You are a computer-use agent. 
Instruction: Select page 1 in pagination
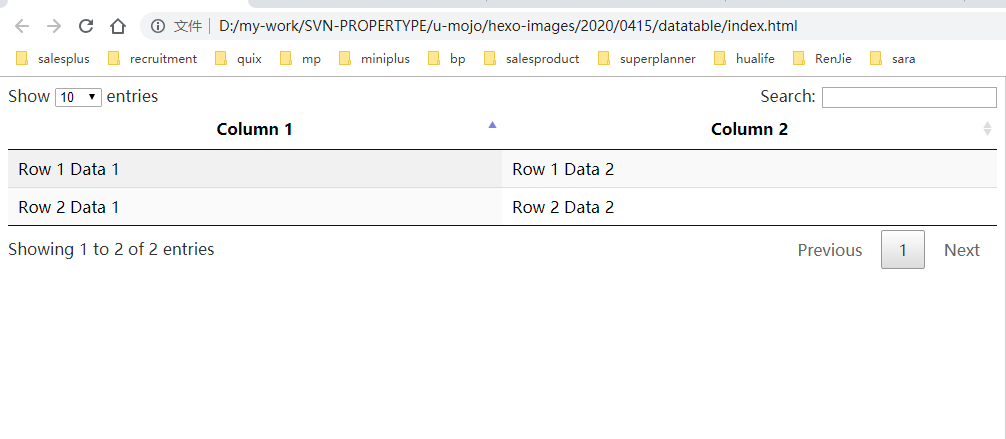click(x=903, y=250)
